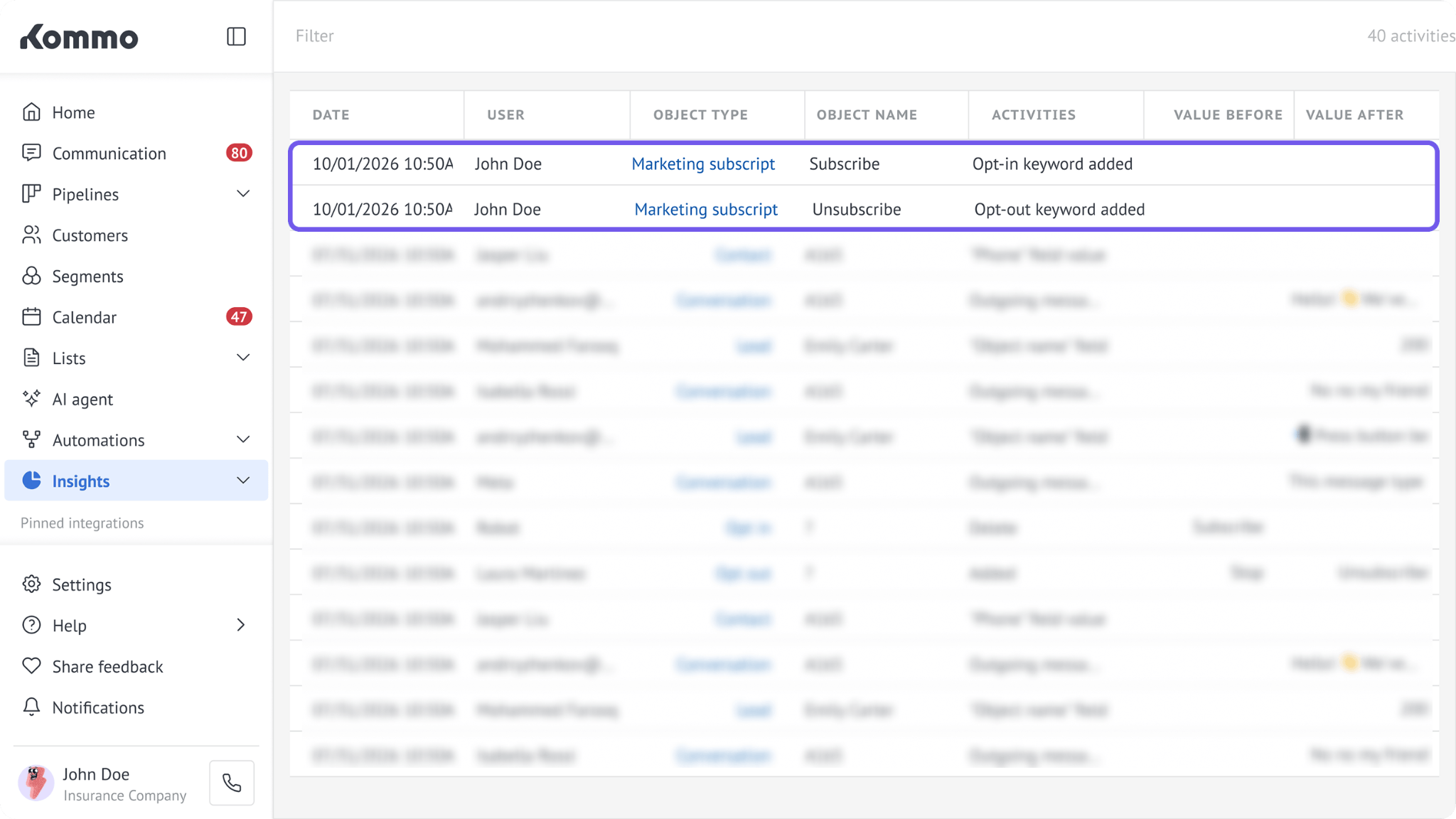Open John Doe profile avatar
Viewport: 1456px width, 819px height.
tap(36, 783)
